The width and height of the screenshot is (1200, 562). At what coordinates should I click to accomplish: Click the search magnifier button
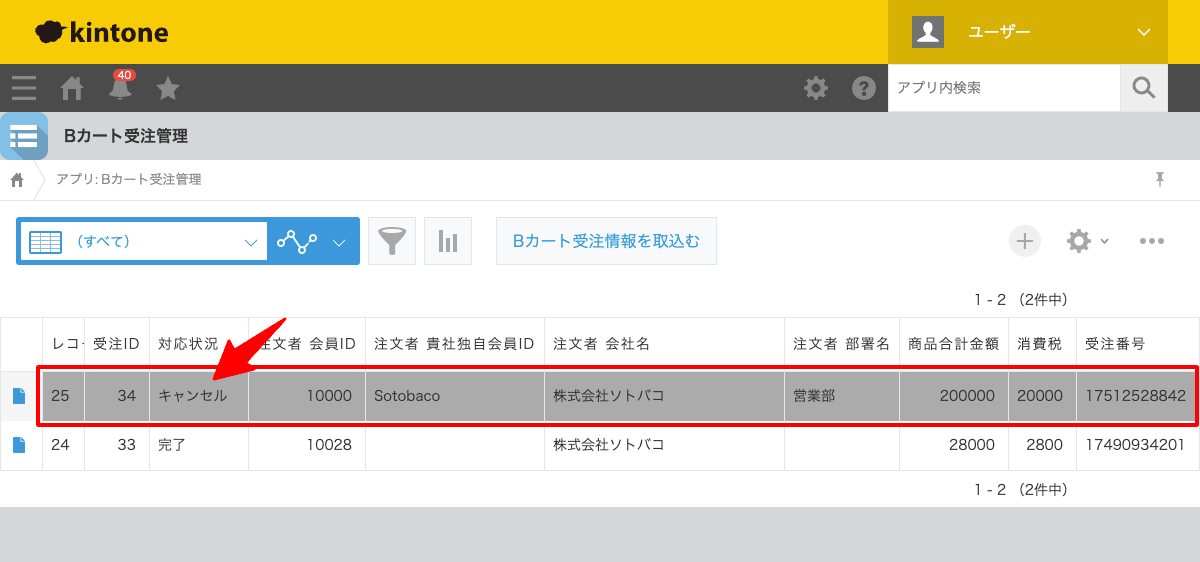click(x=1144, y=88)
